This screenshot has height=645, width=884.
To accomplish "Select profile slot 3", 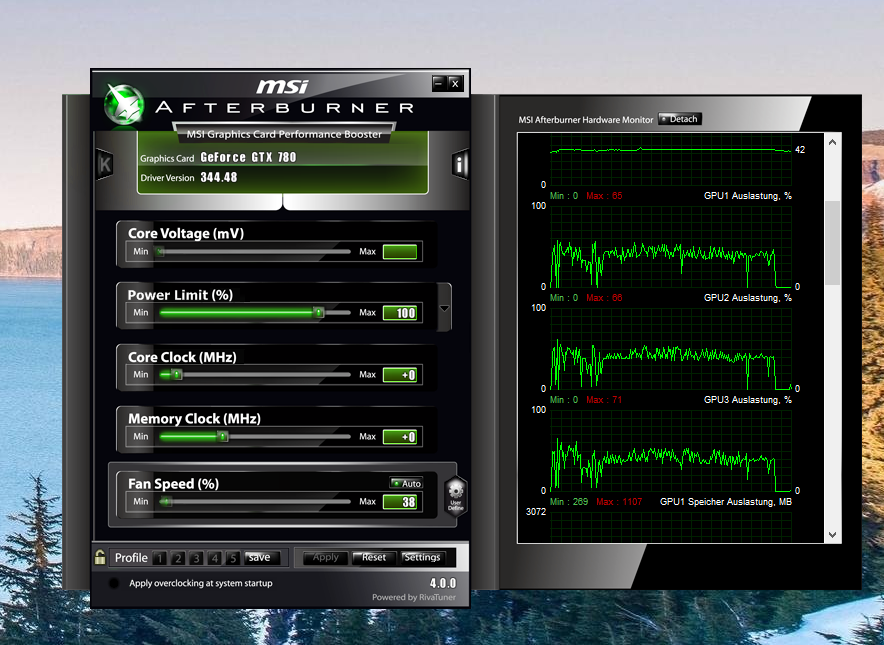I will (x=196, y=558).
